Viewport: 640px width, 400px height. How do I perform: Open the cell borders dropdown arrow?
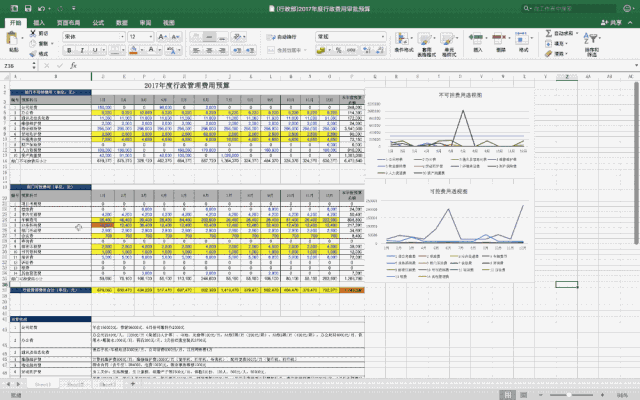pos(123,50)
